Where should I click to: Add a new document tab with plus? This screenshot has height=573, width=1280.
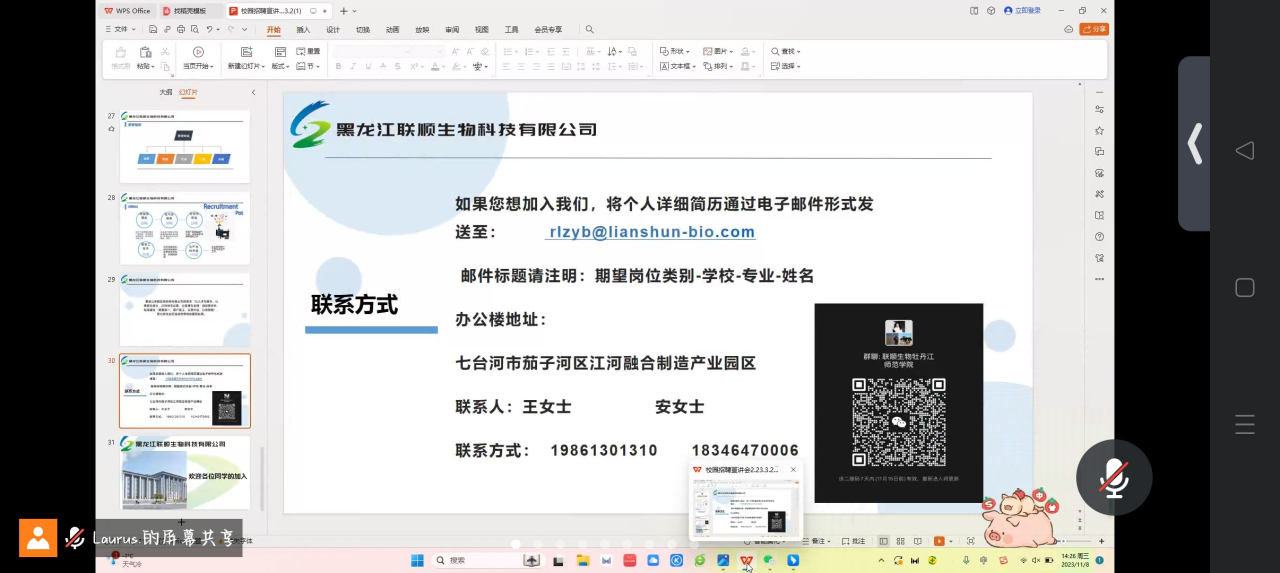[343, 11]
